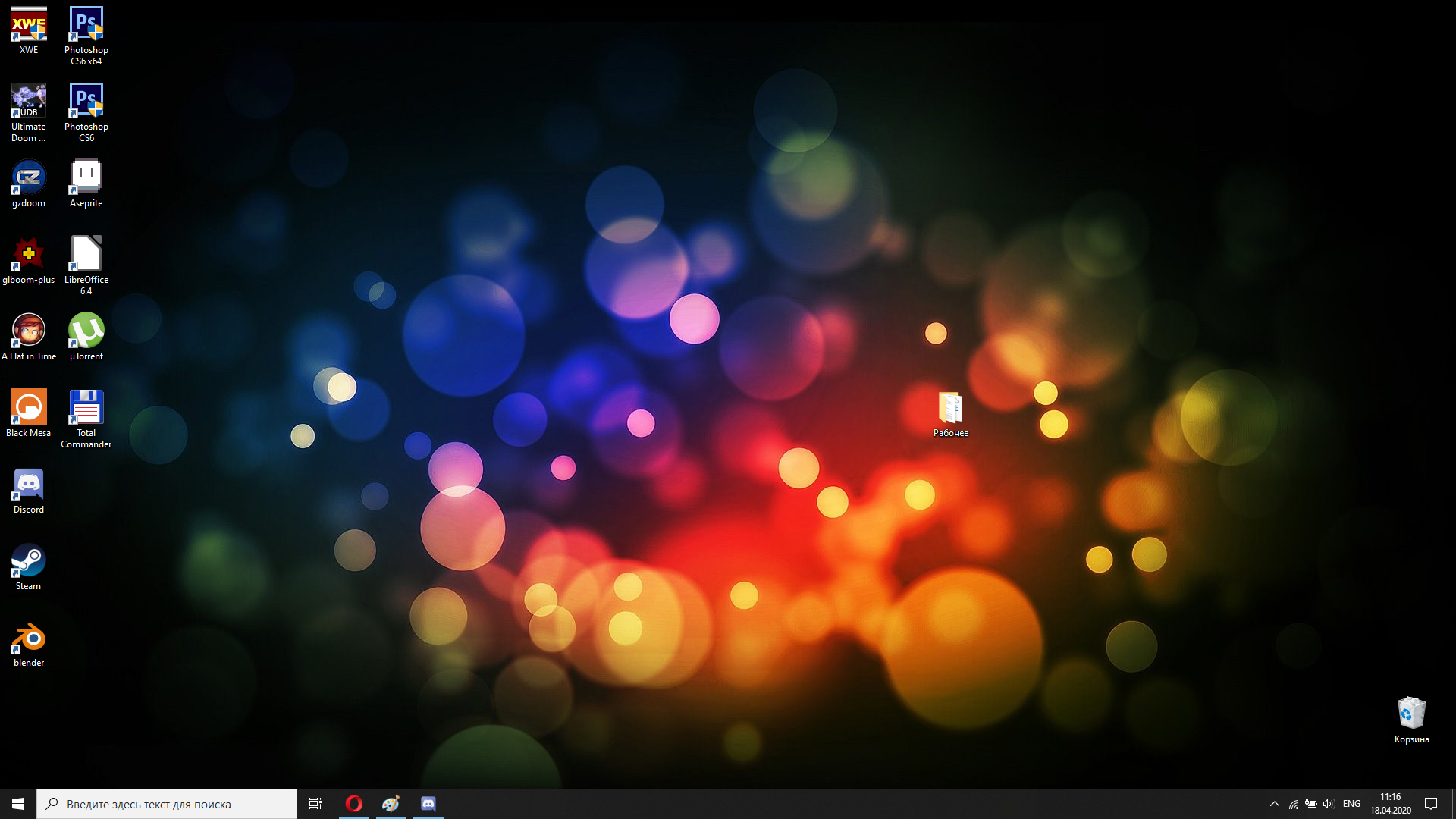
Task: Change the ENG input language
Action: coord(1351,804)
